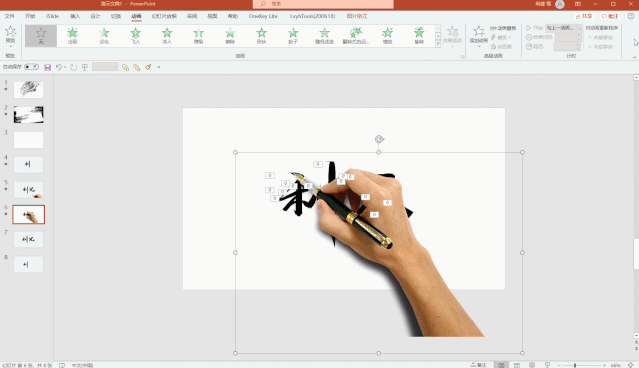Click the format painter brush in the quick-access toolbar
The image size is (639, 368).
[x=148, y=67]
